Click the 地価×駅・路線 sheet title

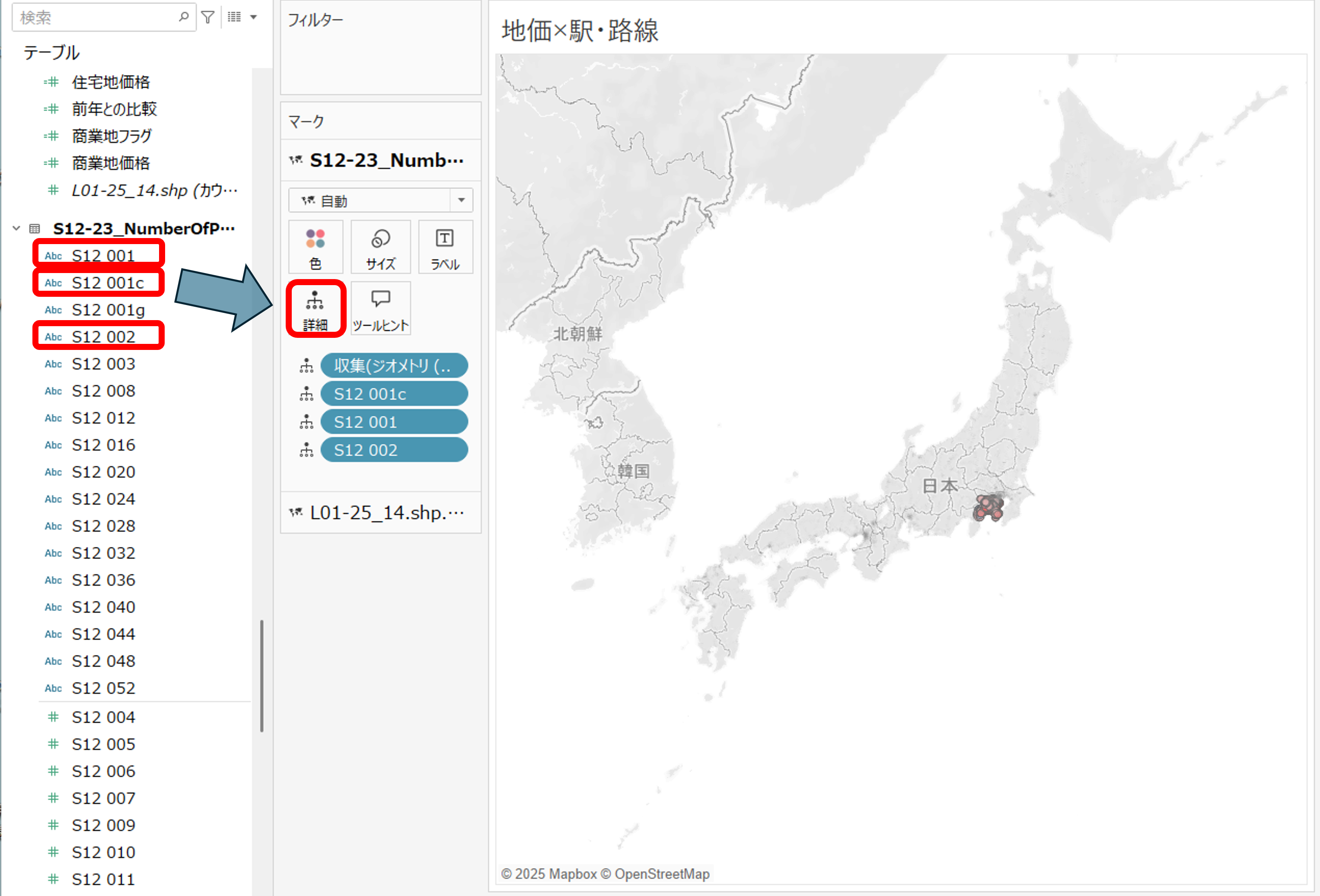[x=580, y=31]
